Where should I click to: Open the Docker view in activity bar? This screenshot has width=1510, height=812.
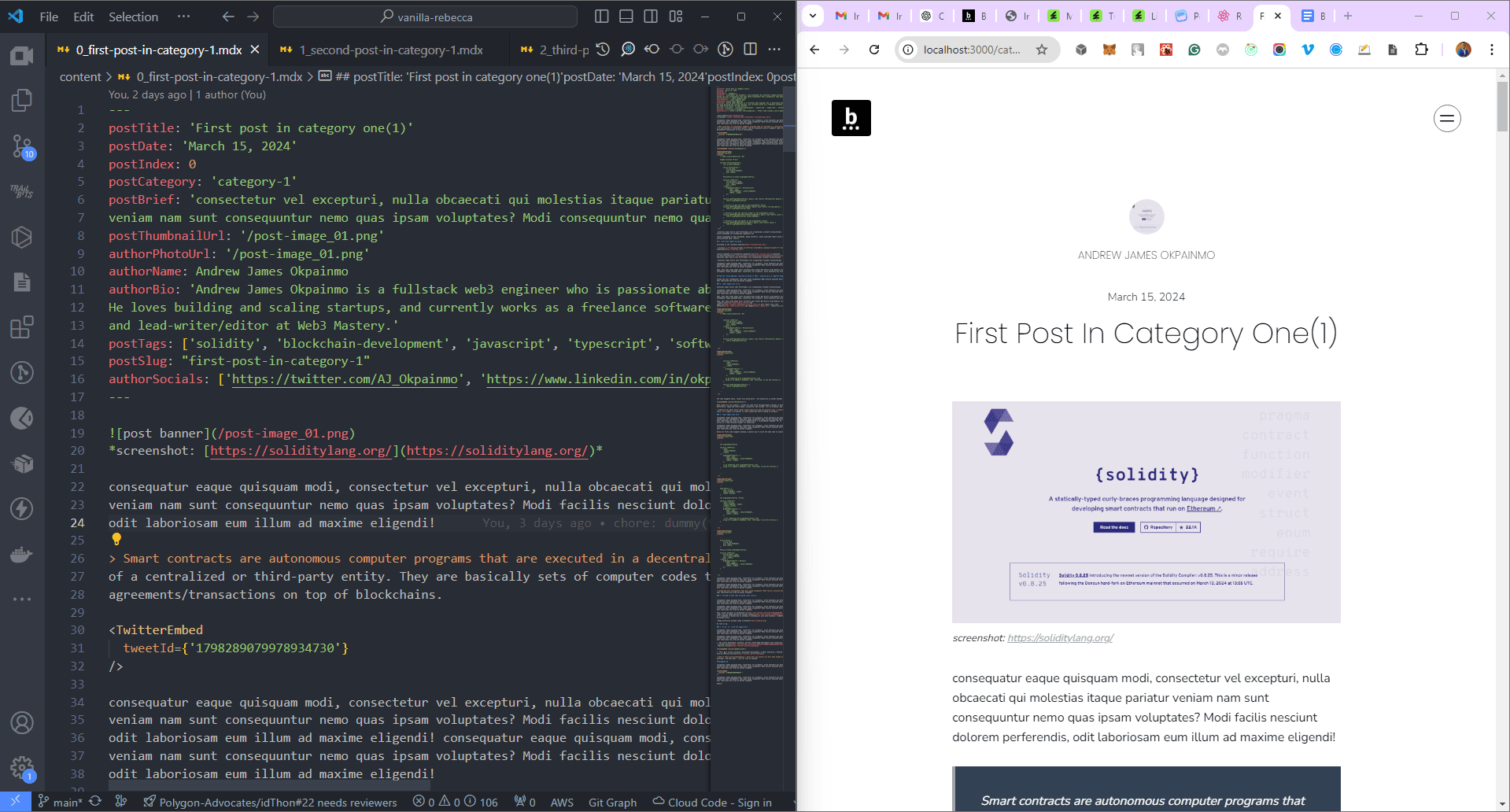point(22,554)
